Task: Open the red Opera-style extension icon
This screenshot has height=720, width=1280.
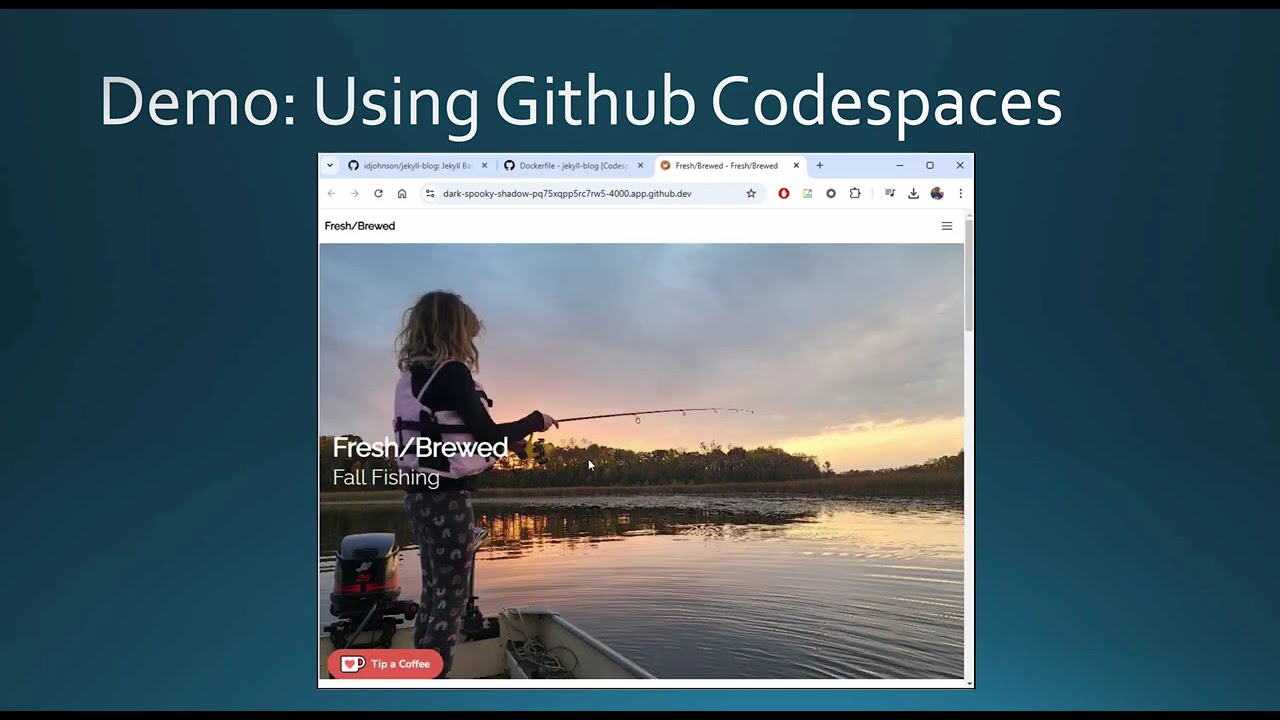Action: (784, 193)
